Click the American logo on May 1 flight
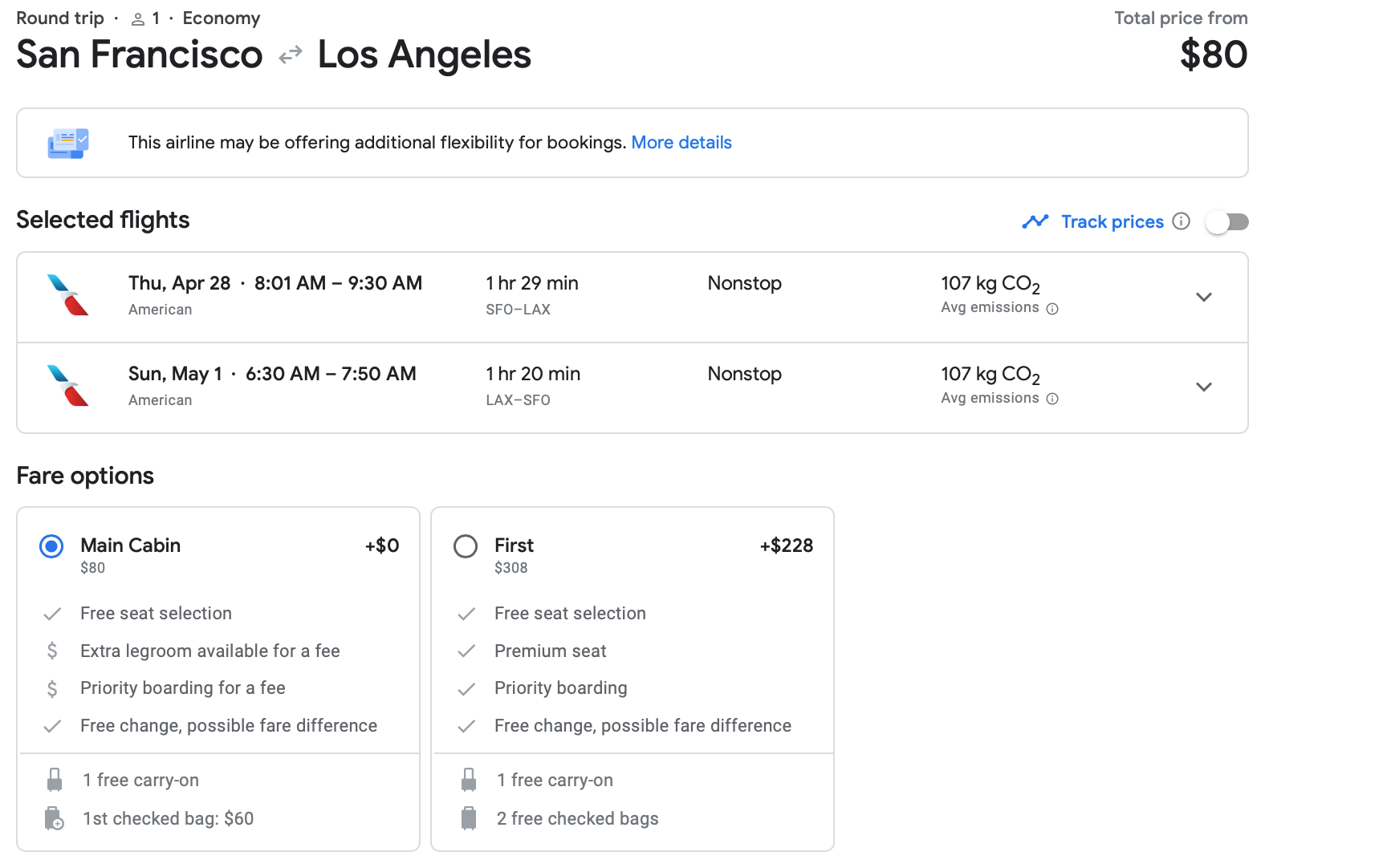 click(68, 386)
